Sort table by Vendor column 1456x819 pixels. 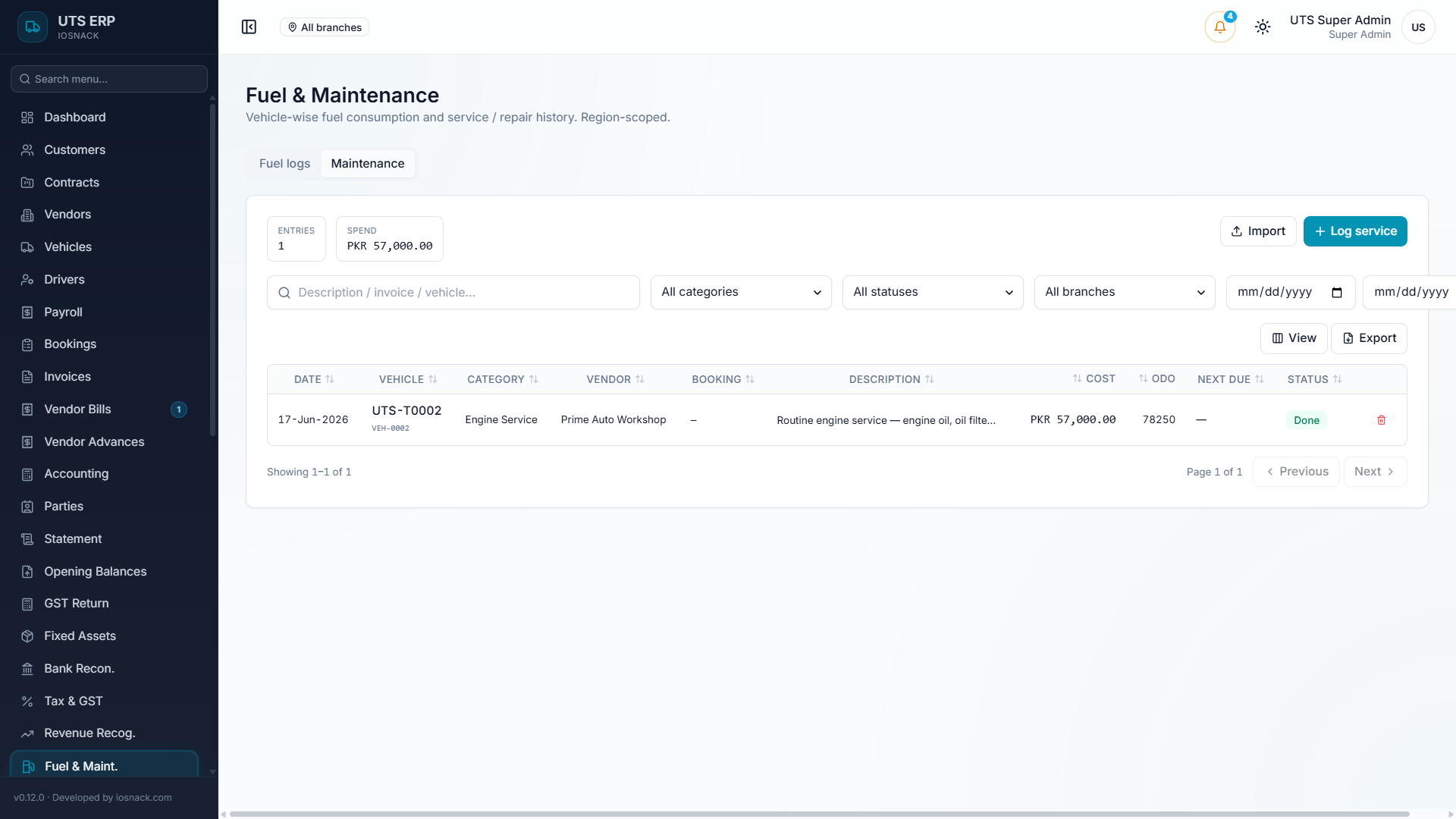coord(615,379)
